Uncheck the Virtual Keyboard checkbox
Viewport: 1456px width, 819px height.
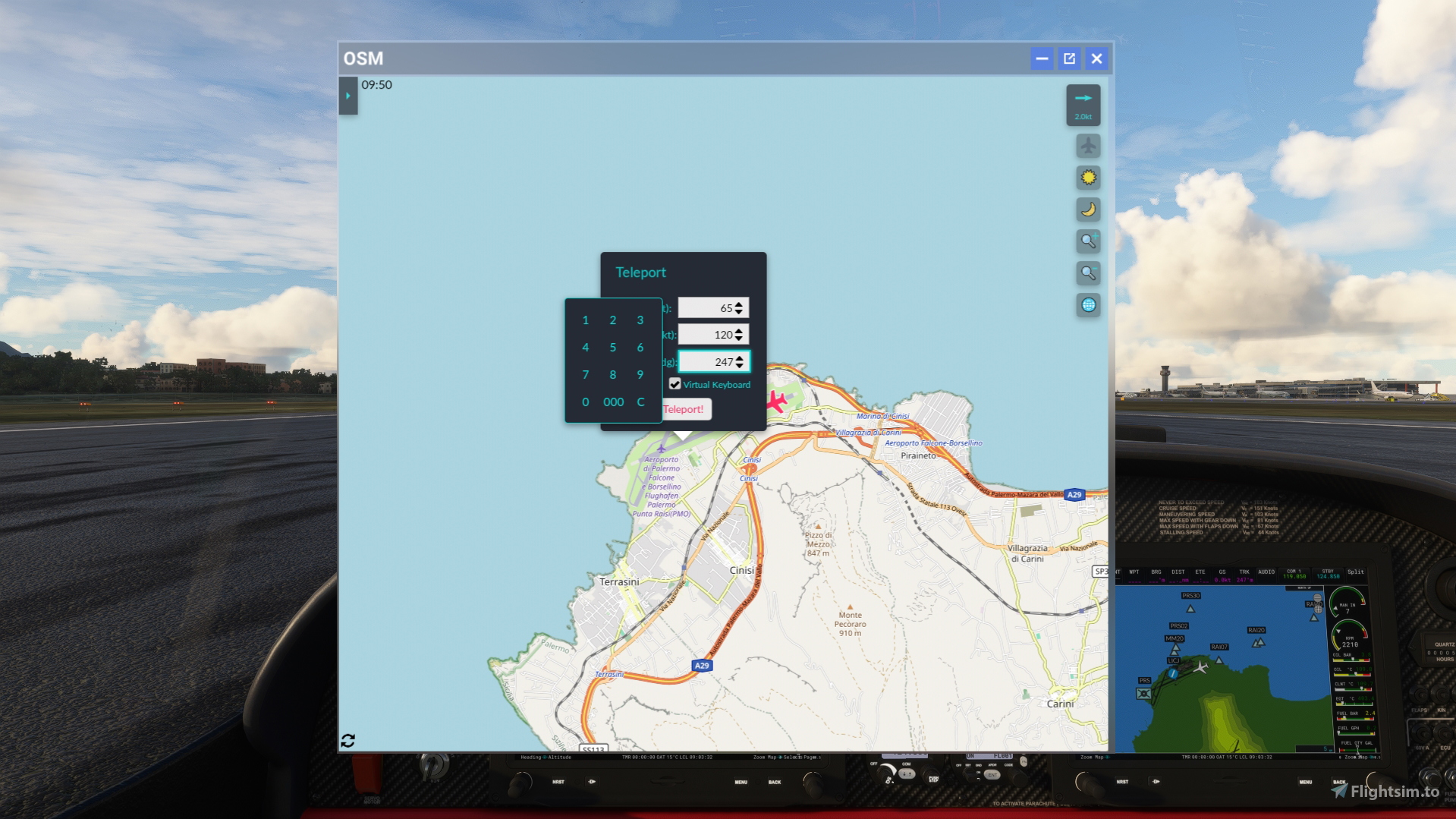[675, 385]
